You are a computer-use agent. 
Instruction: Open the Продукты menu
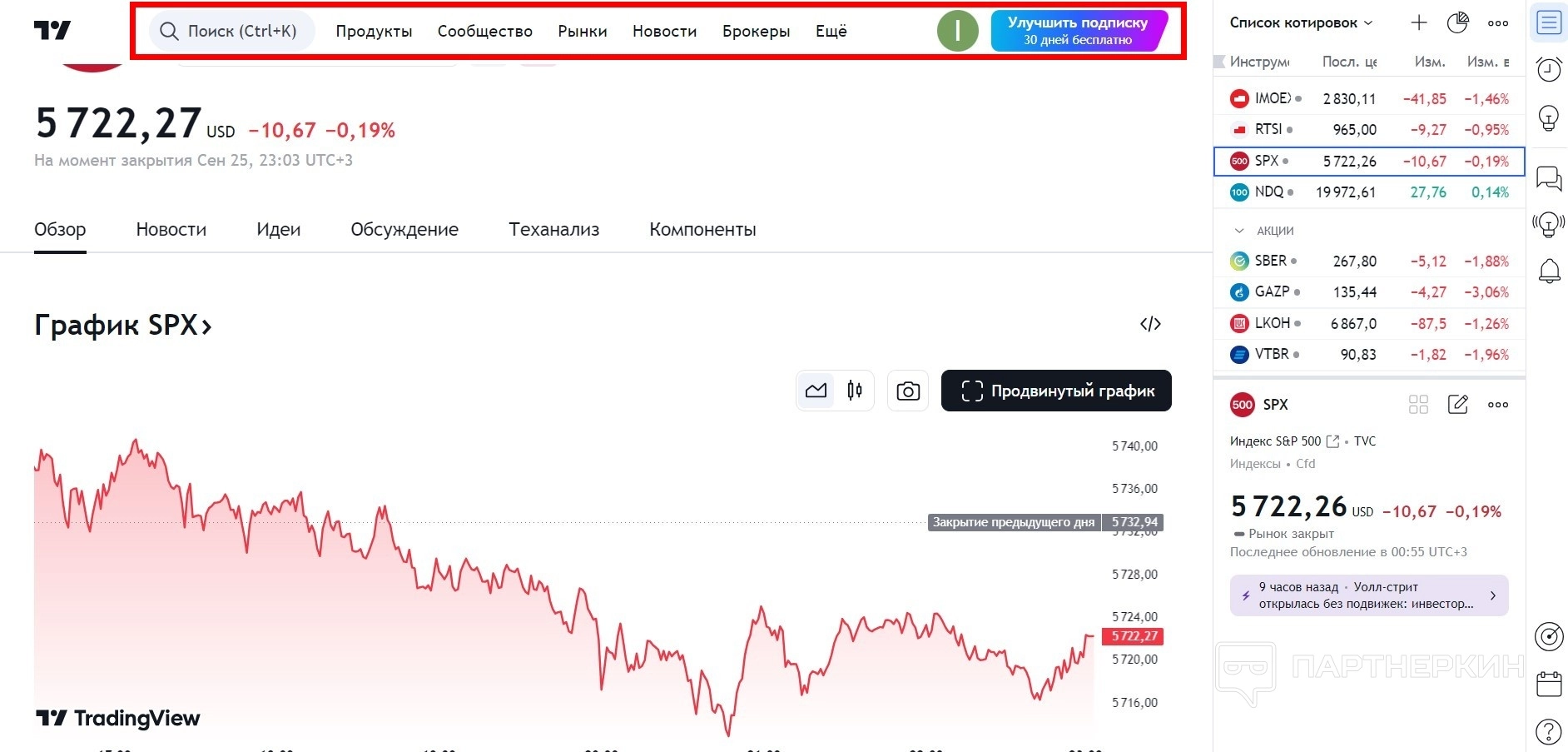374,31
